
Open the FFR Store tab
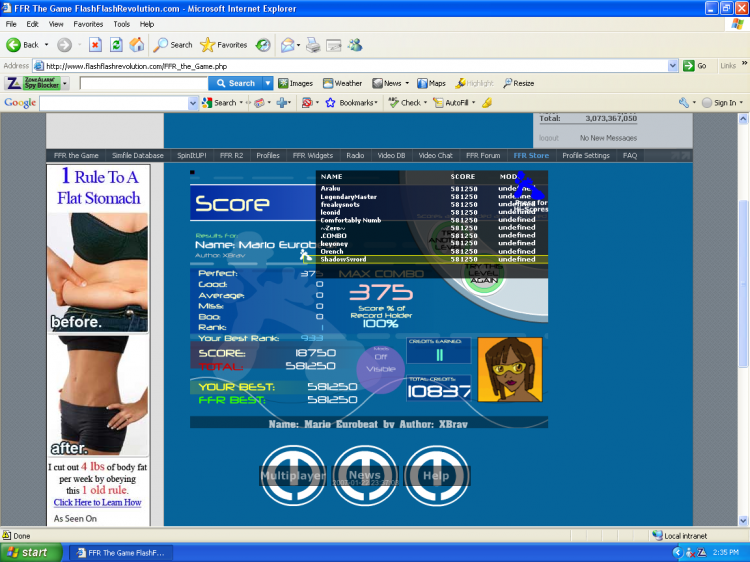coord(531,155)
